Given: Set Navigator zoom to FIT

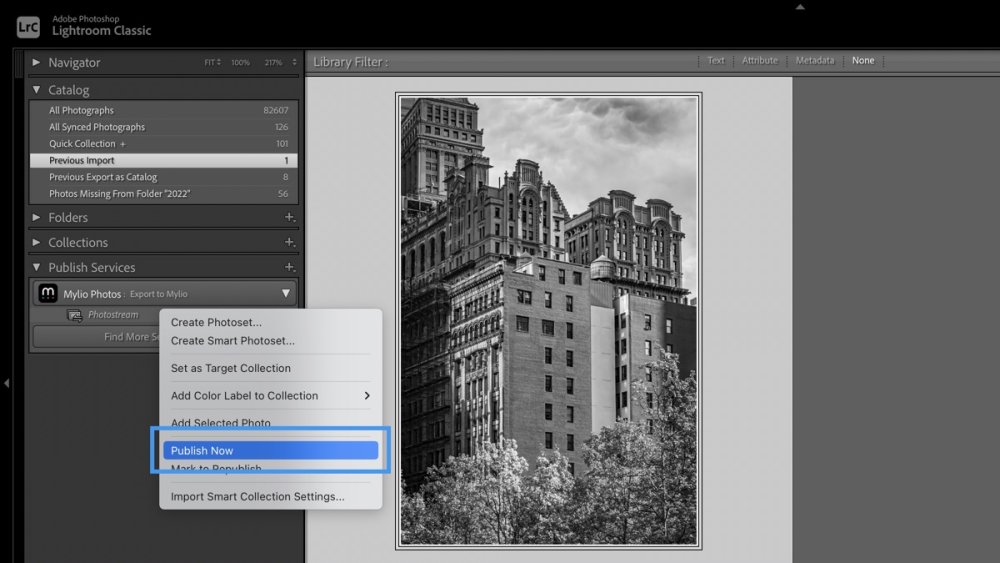Looking at the screenshot, I should tap(211, 63).
